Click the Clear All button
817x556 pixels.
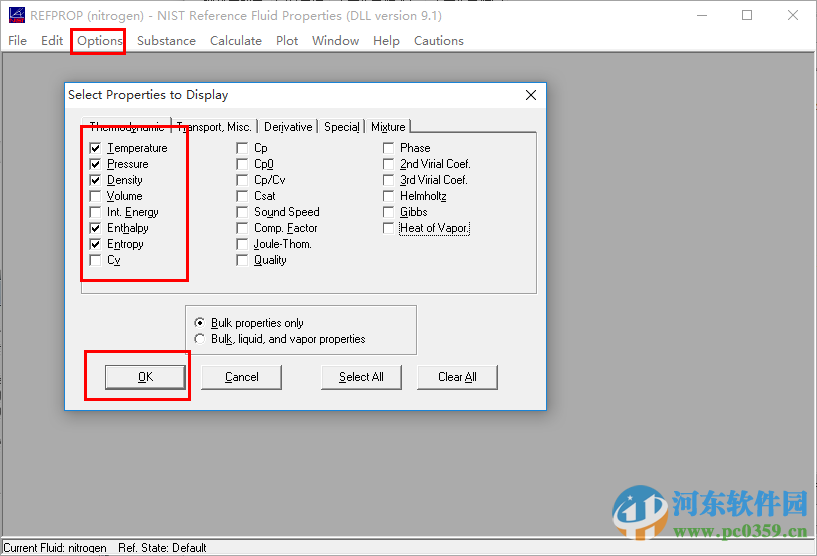tap(457, 377)
